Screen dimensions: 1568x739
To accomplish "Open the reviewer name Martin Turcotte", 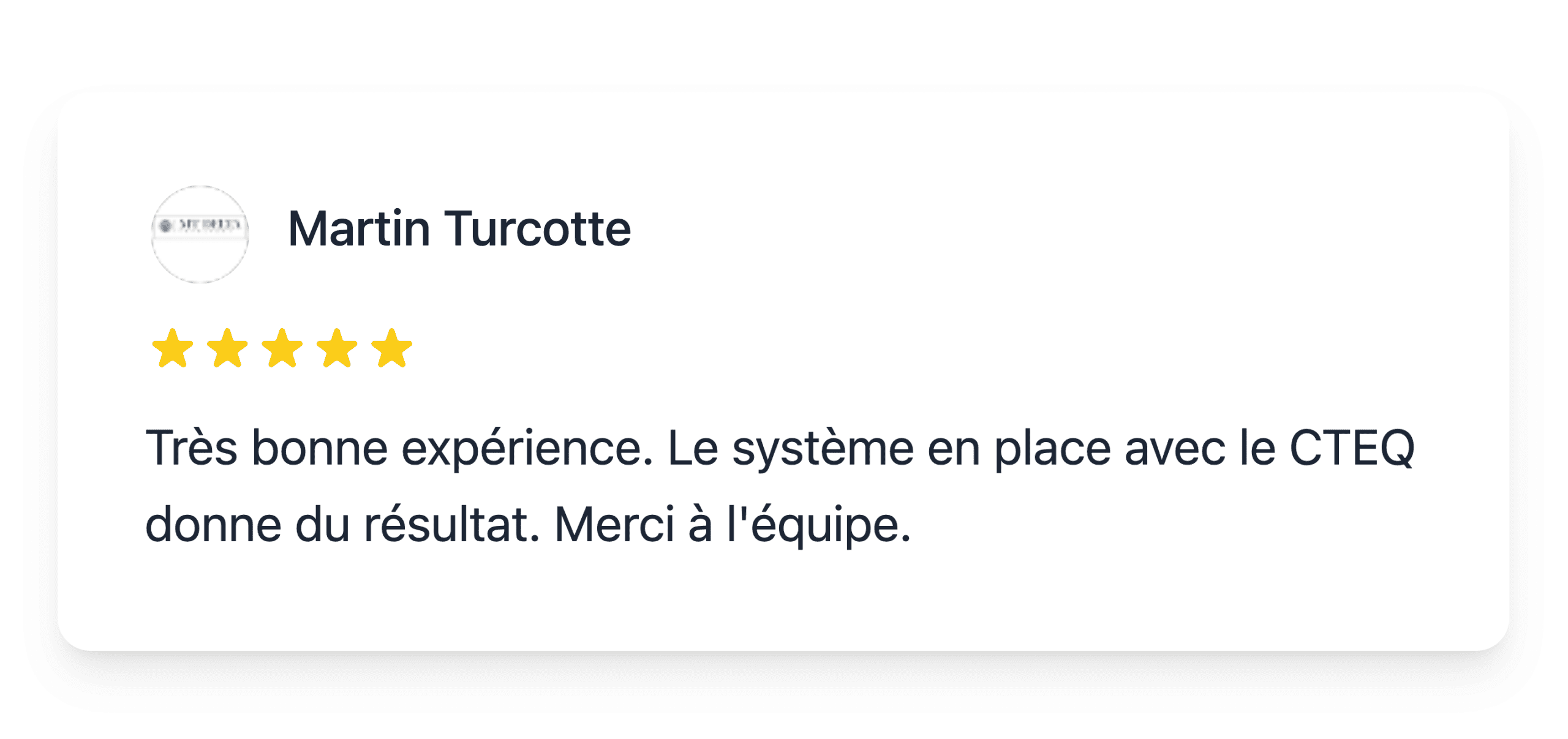I will pos(459,228).
